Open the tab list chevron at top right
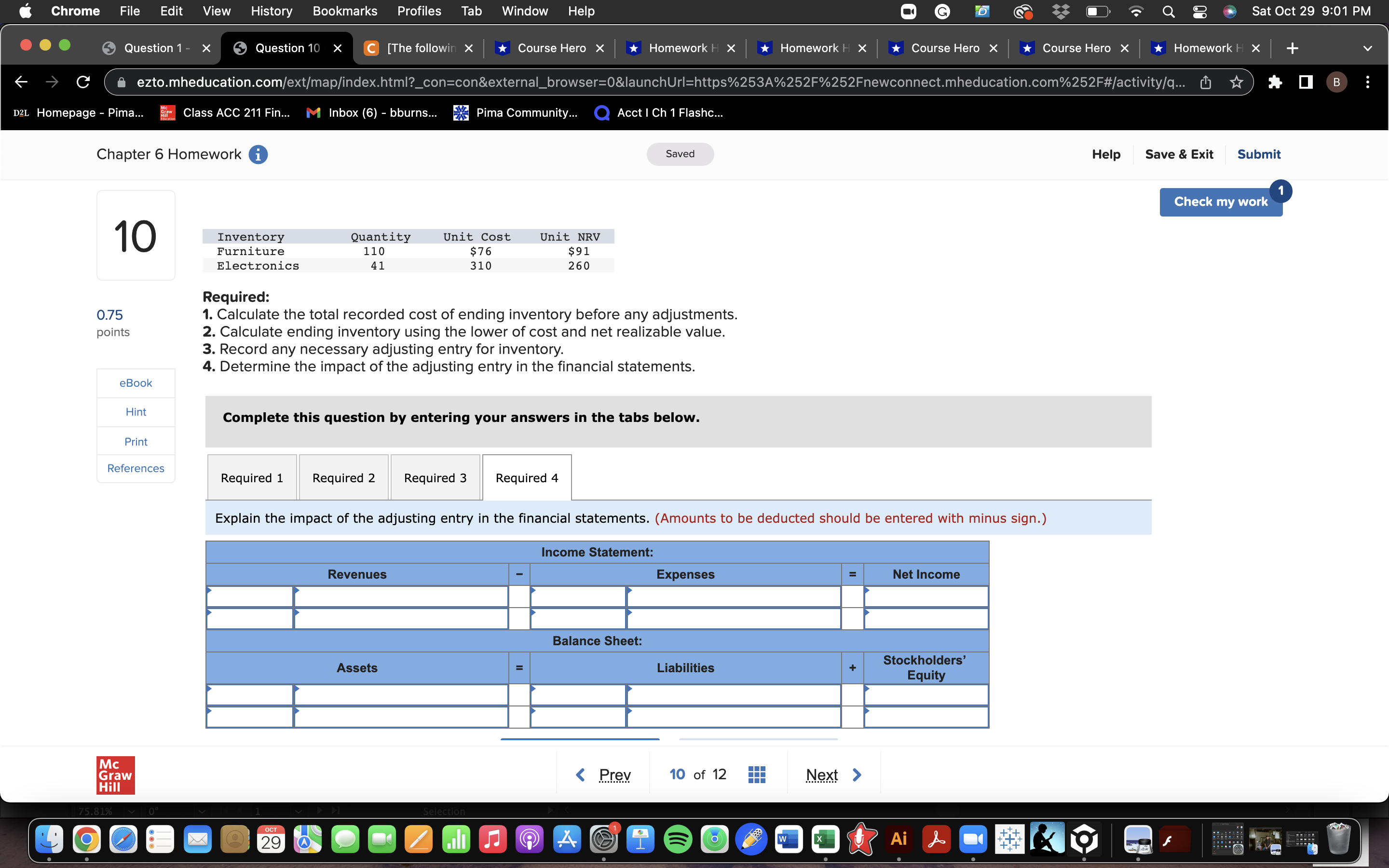This screenshot has height=868, width=1389. 1368,48
